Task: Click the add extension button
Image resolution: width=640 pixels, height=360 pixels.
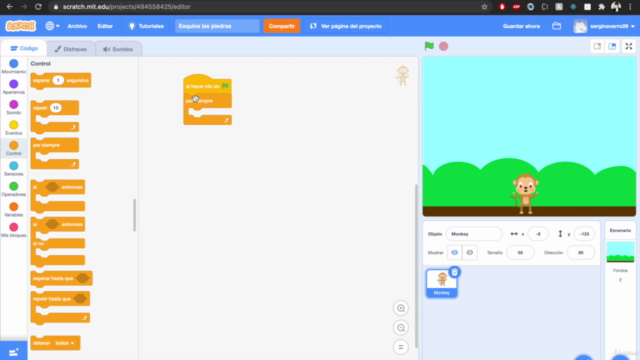Action: click(13, 351)
